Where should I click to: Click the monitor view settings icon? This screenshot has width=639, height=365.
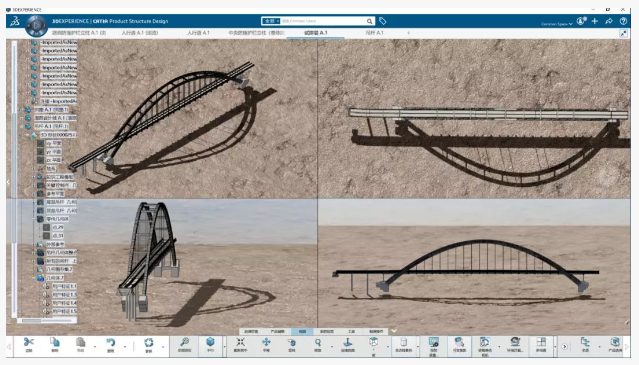pos(434,342)
